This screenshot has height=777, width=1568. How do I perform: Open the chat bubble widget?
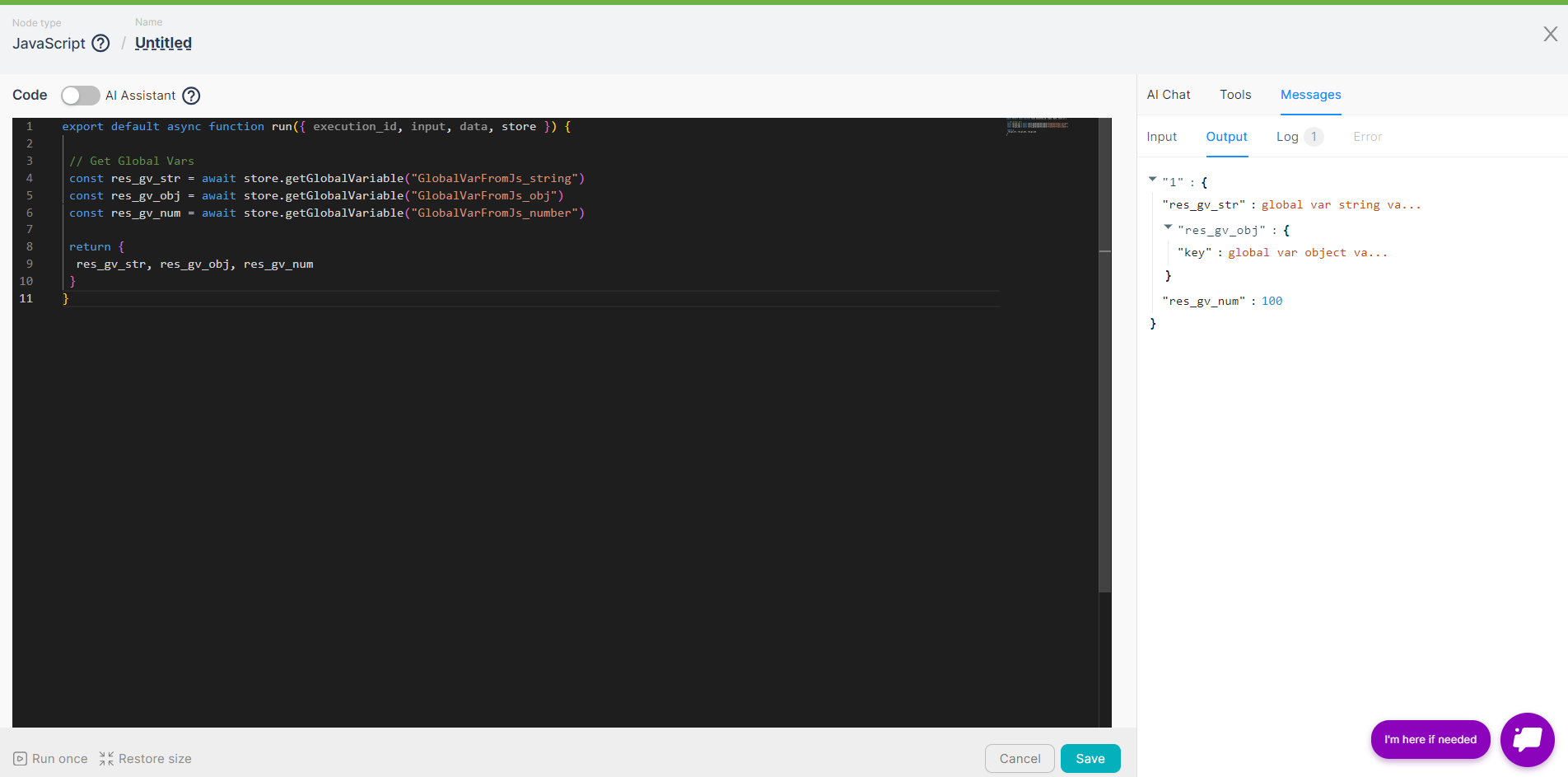(1527, 739)
